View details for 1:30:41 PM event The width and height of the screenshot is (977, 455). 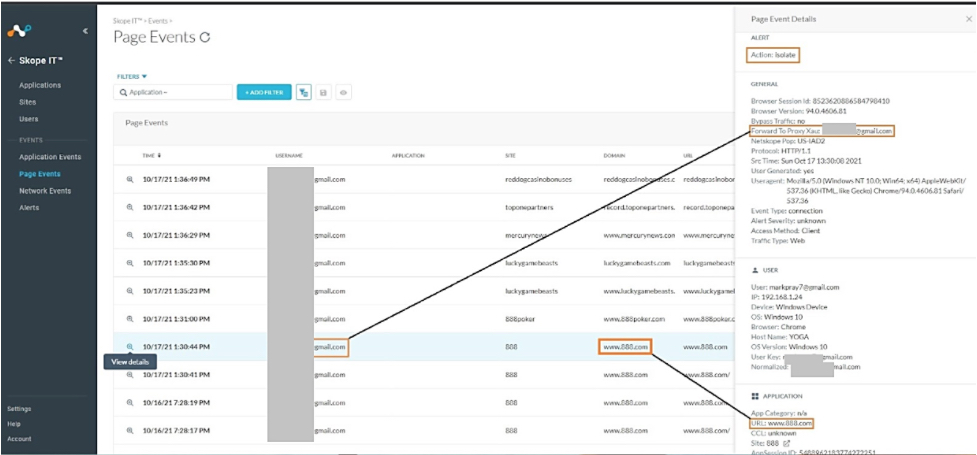point(130,375)
